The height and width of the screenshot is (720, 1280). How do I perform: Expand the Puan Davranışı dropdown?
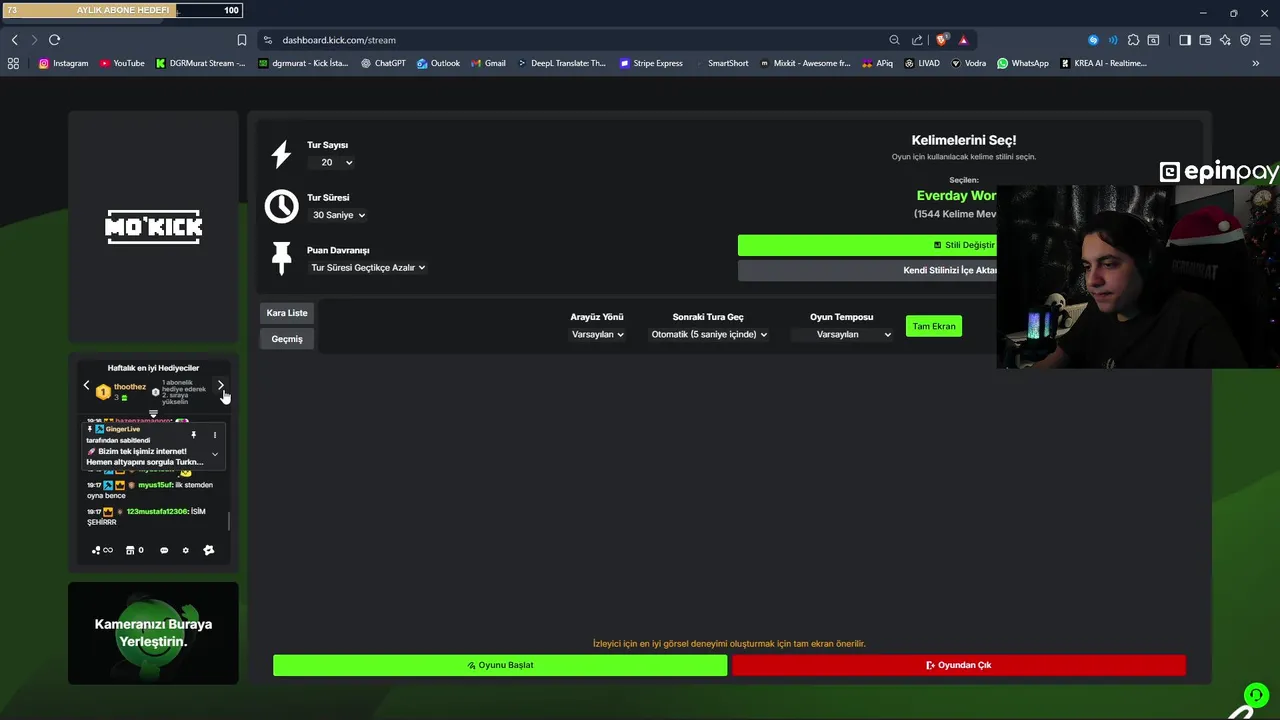point(368,268)
